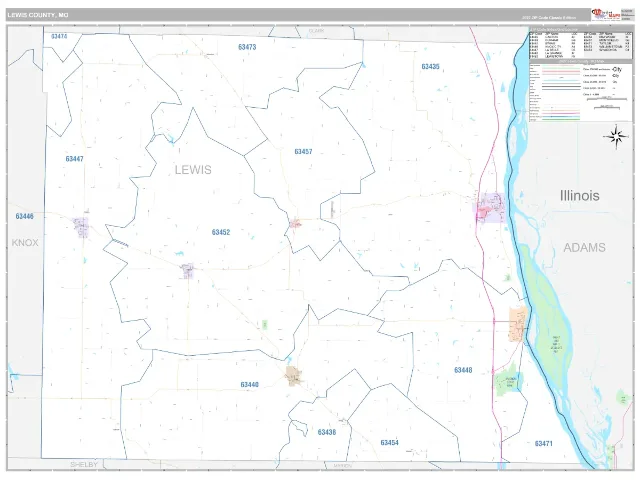Viewport: 640px width, 480px height.
Task: Select ZIP code label 63447
Action: click(74, 159)
